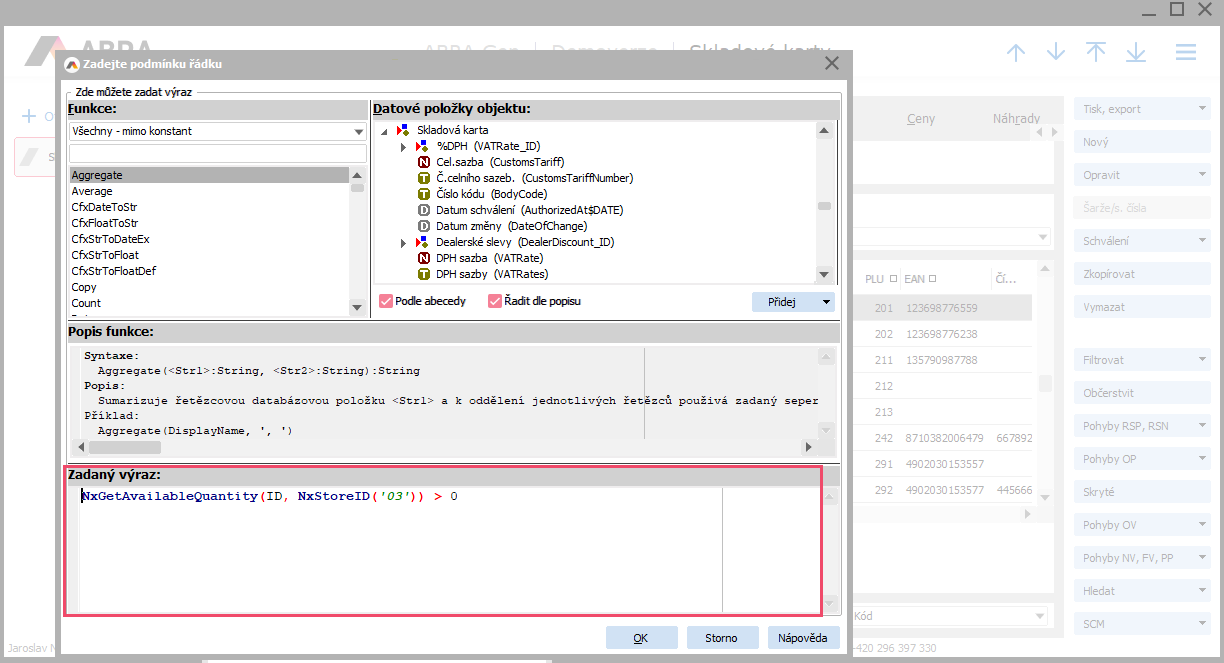The image size is (1224, 663).
Task: Click the N icon beside DPH sazba
Action: [424, 258]
